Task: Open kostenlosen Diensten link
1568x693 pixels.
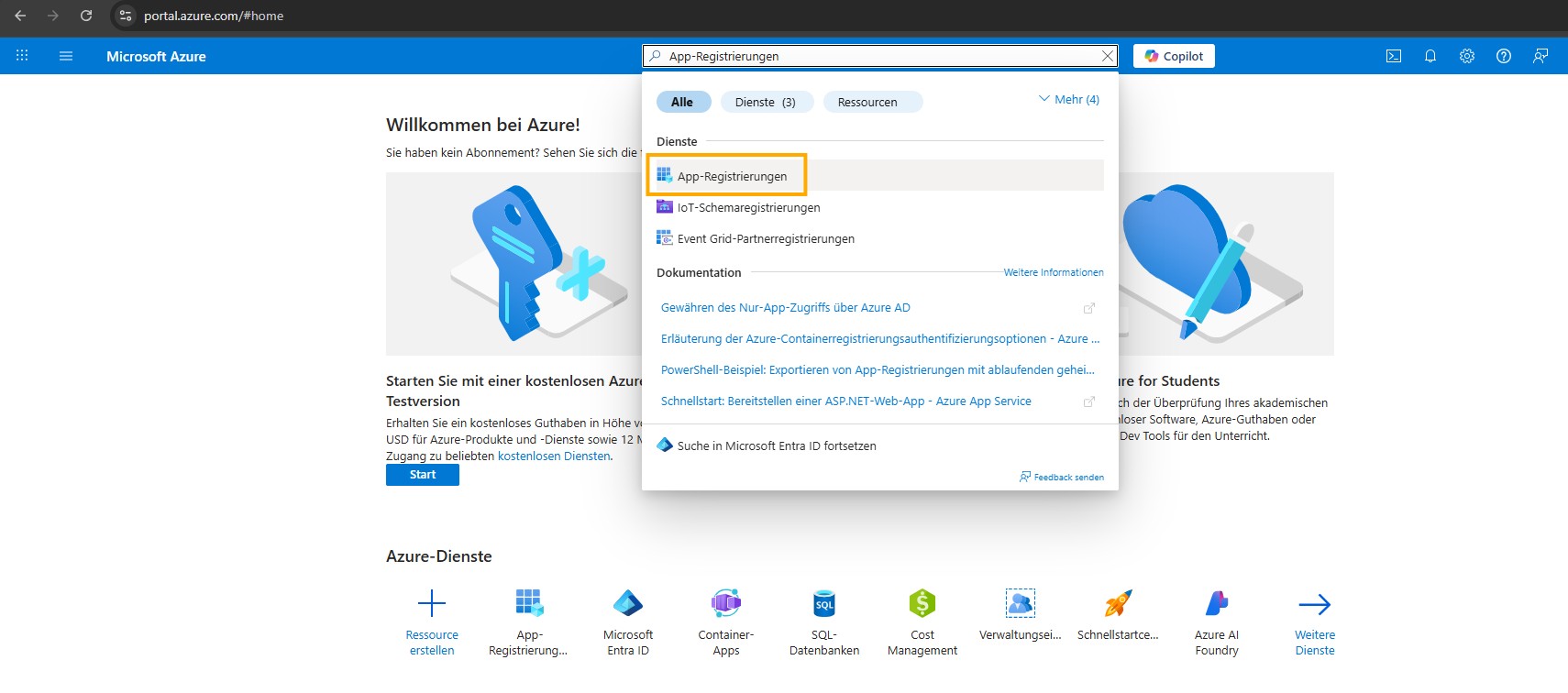Action: click(x=554, y=456)
